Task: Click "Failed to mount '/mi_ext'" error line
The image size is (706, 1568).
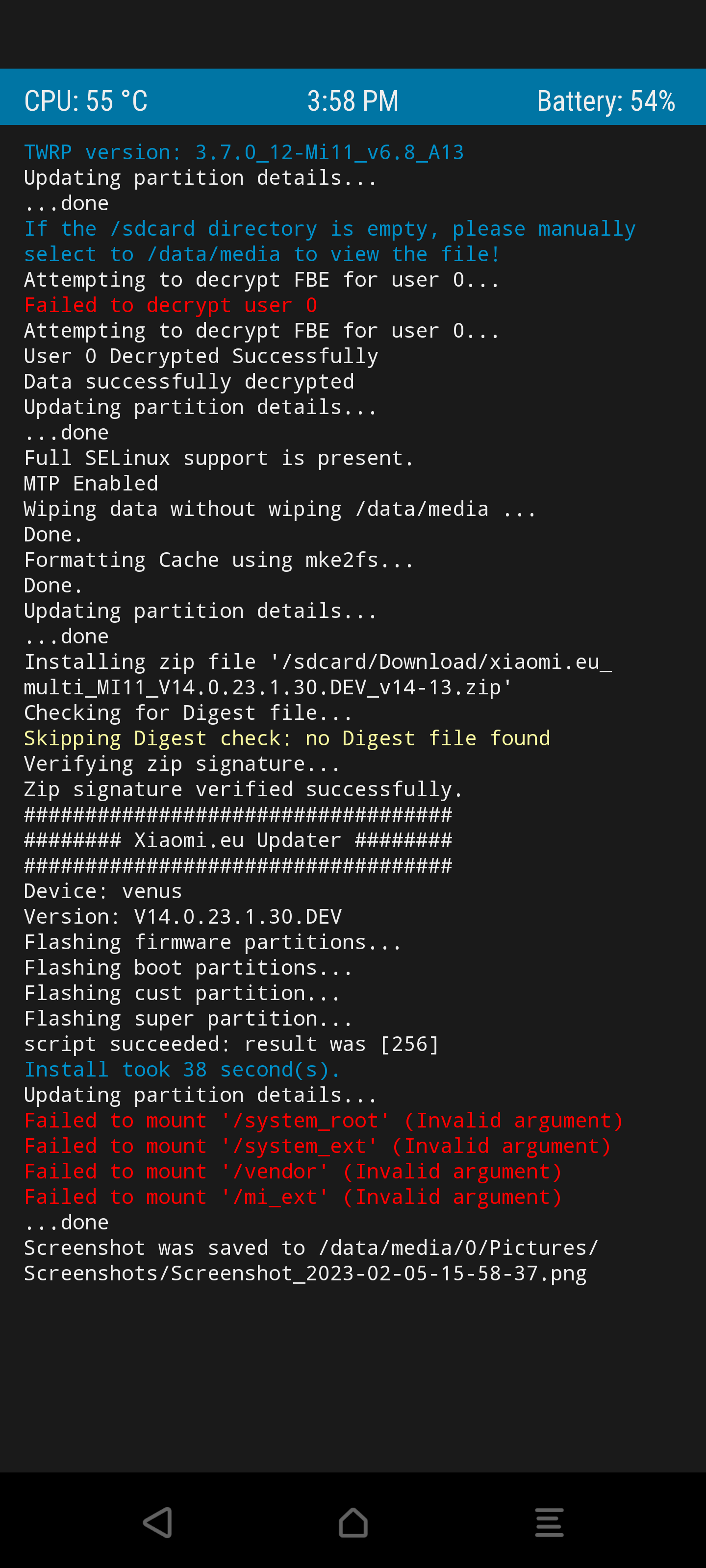Action: pyautogui.click(x=293, y=1197)
